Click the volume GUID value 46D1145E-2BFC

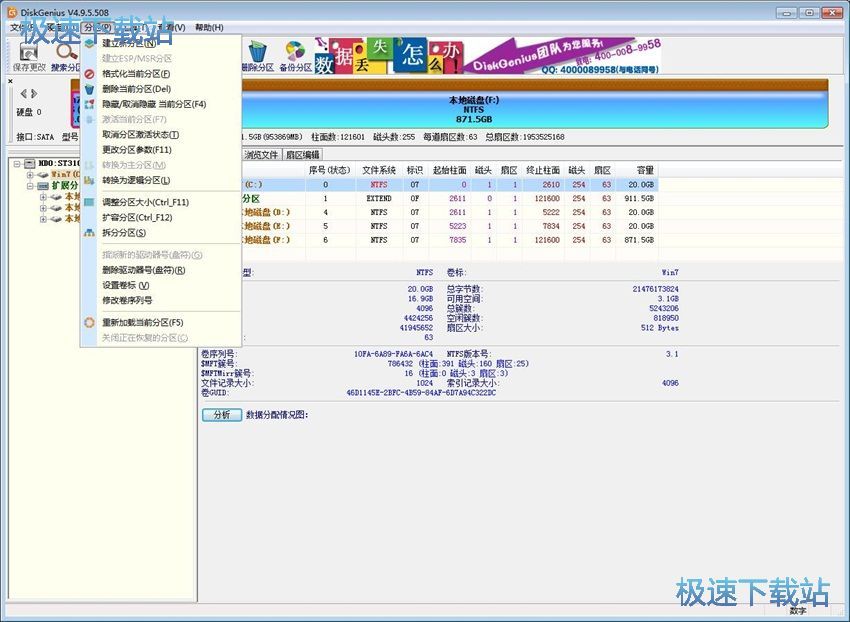point(421,393)
